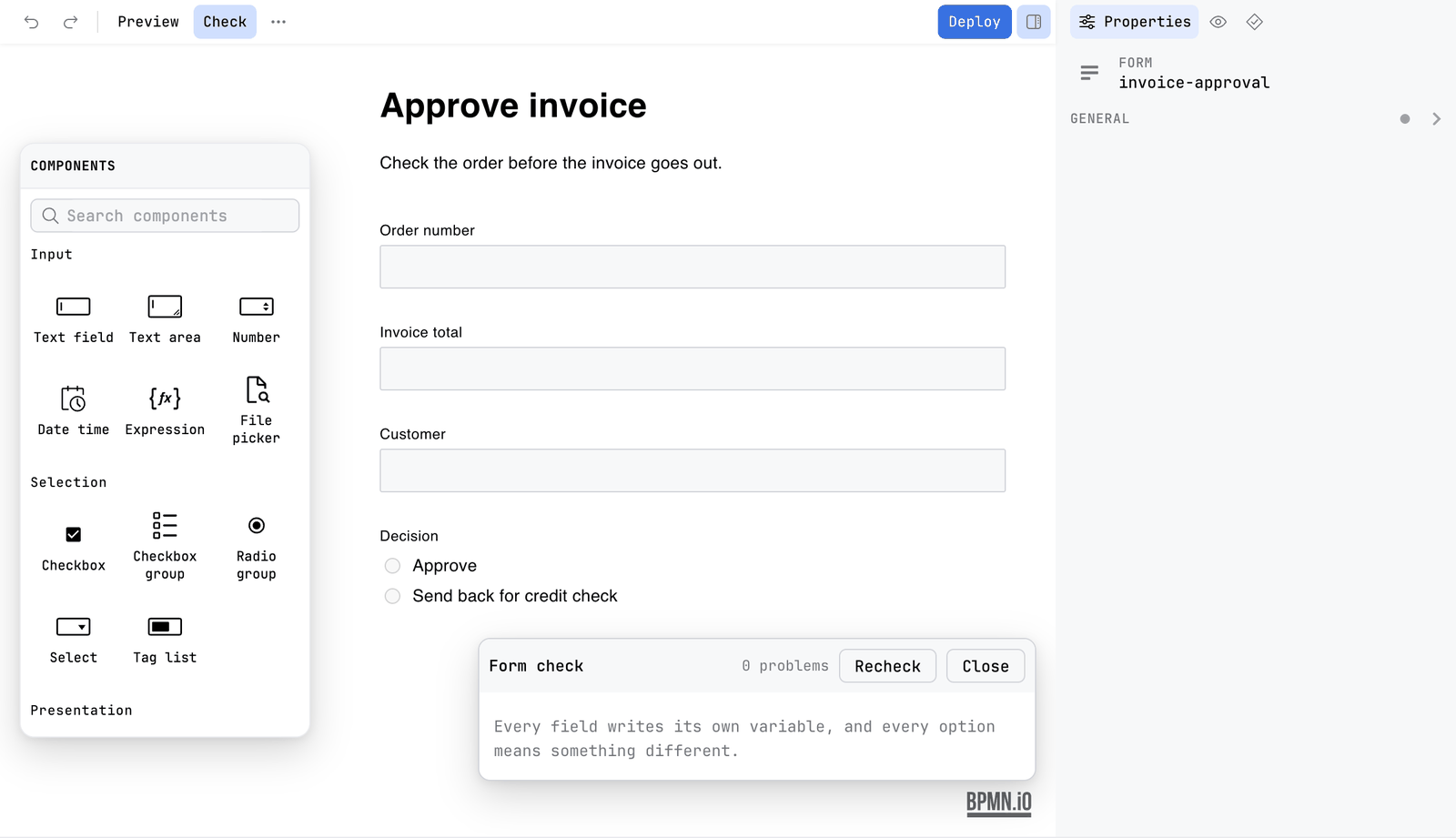Click the redo arrow icon
The image size is (1456, 838).
click(70, 22)
